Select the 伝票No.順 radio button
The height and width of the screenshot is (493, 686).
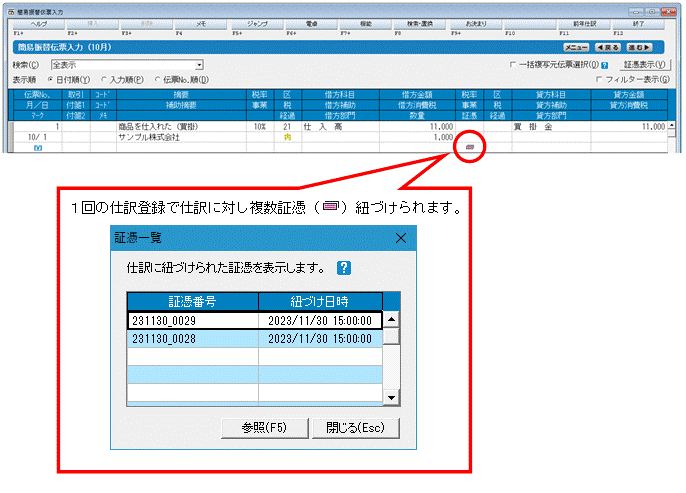[157, 80]
